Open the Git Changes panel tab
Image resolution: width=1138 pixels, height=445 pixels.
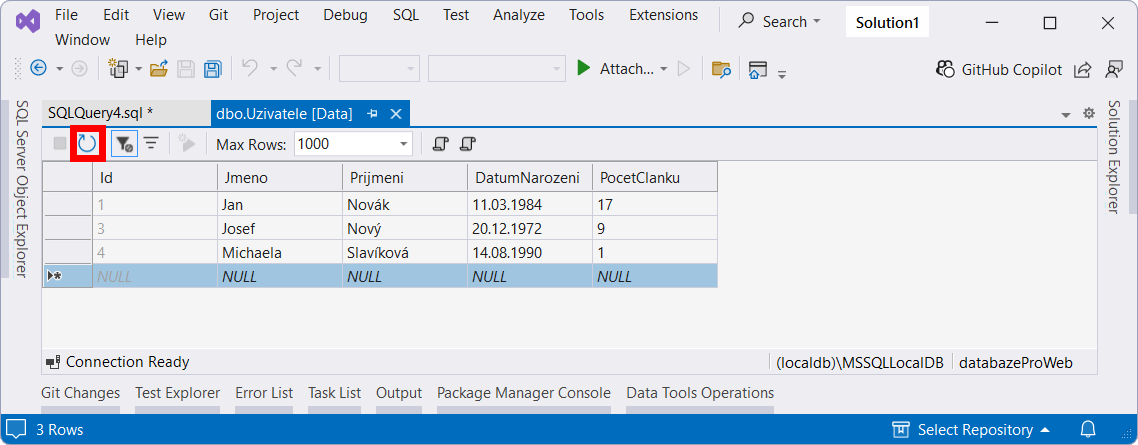tap(81, 393)
